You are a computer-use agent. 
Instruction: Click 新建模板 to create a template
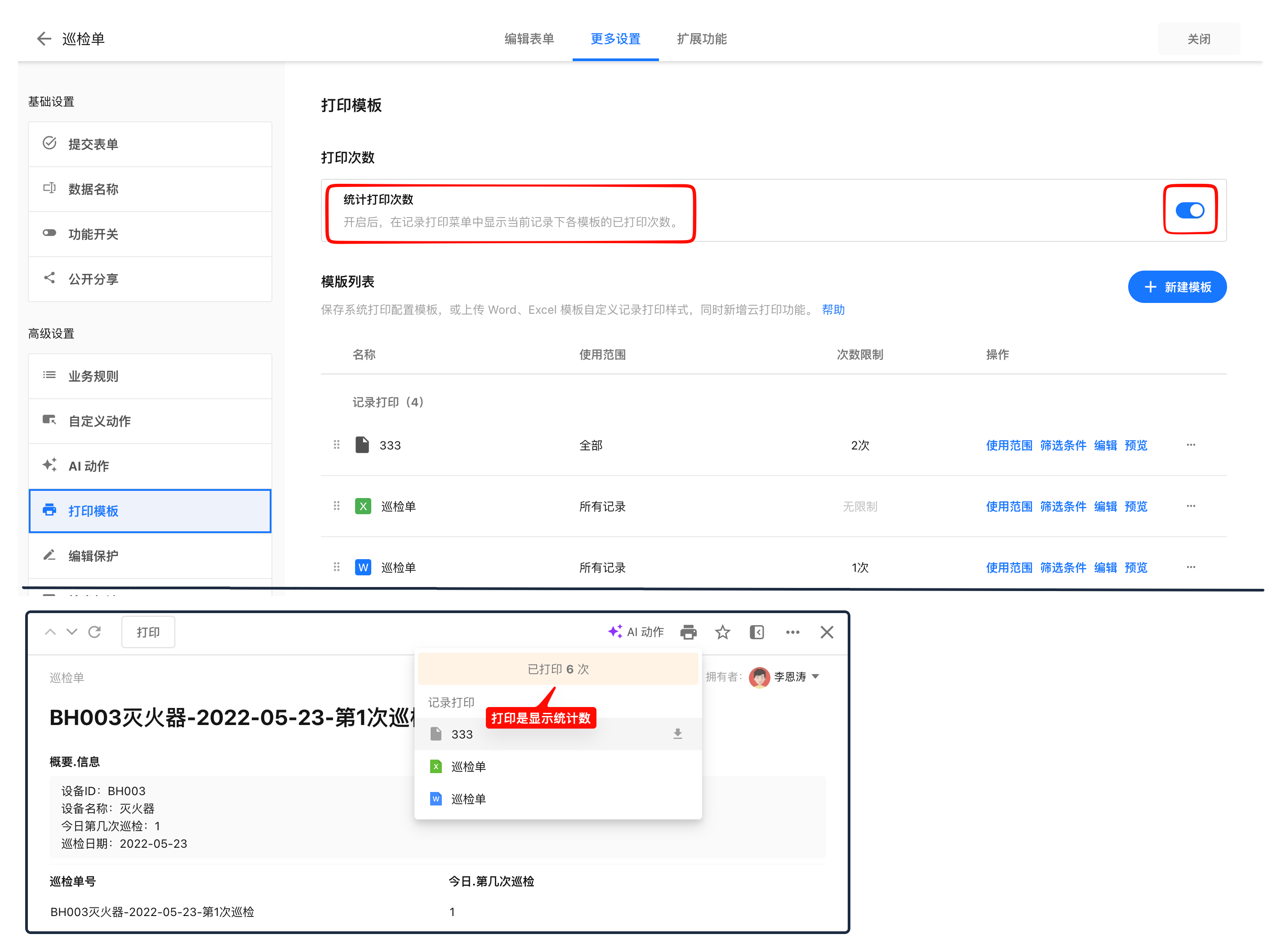coord(1177,287)
